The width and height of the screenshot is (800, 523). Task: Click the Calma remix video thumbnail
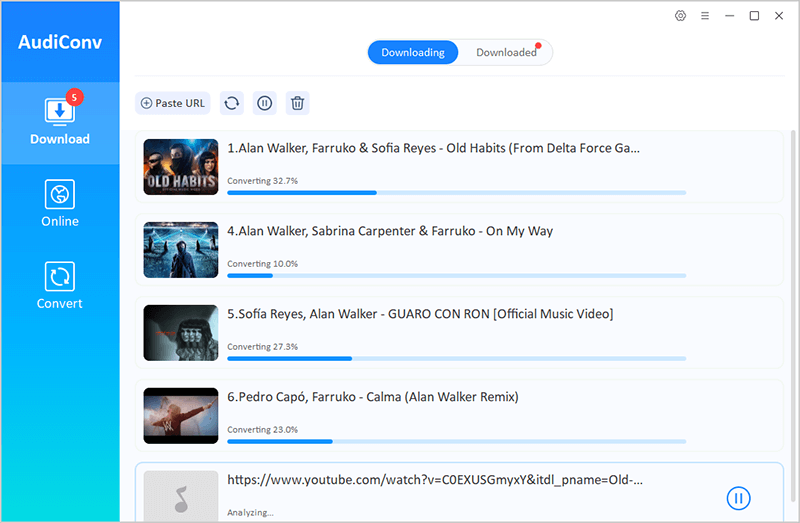pos(181,416)
